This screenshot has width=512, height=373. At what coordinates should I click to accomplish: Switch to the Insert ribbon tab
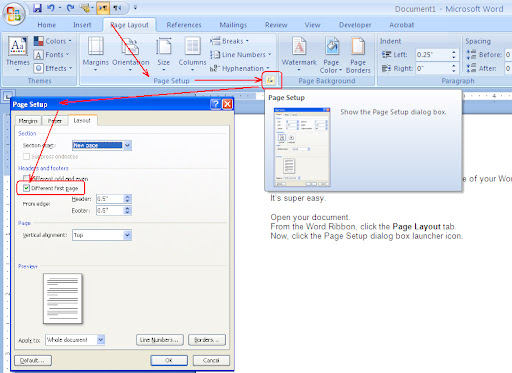(x=82, y=25)
